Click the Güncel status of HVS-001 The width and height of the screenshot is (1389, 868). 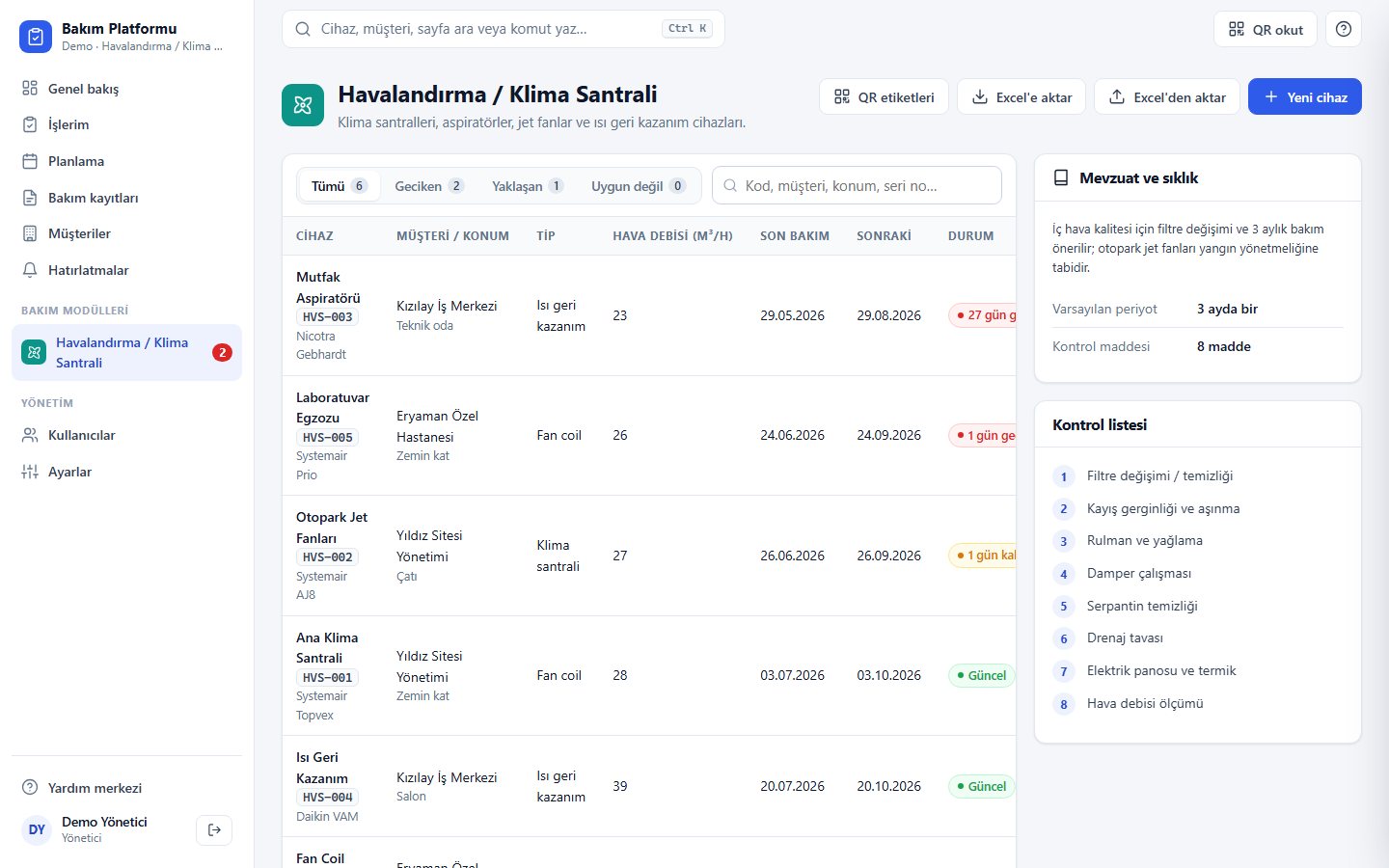pyautogui.click(x=981, y=675)
